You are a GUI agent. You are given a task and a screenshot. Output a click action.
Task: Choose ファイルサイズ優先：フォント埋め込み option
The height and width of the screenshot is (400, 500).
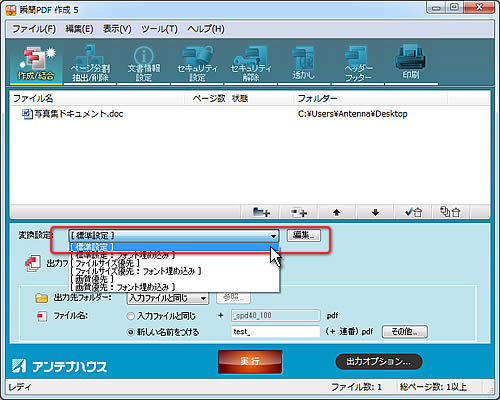tap(174, 271)
